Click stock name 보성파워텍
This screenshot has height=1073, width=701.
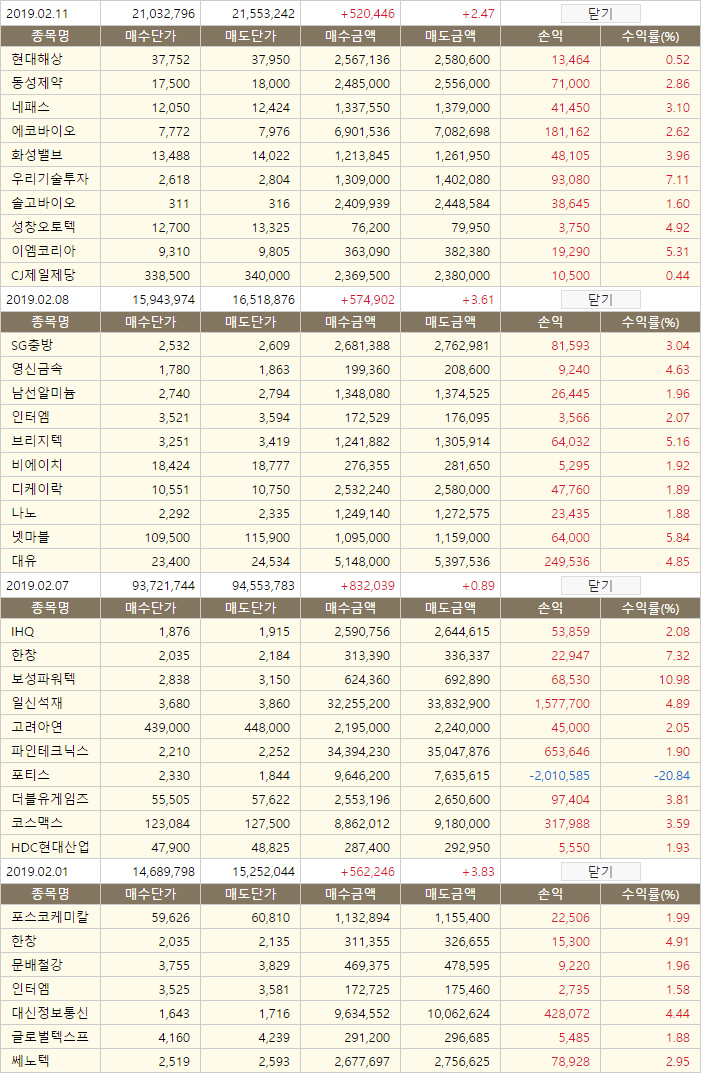click(x=43, y=680)
